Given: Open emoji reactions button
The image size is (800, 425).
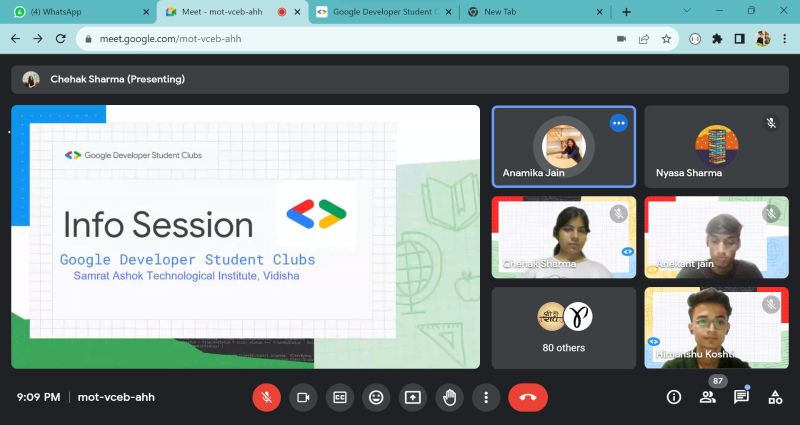Looking at the screenshot, I should pos(376,397).
